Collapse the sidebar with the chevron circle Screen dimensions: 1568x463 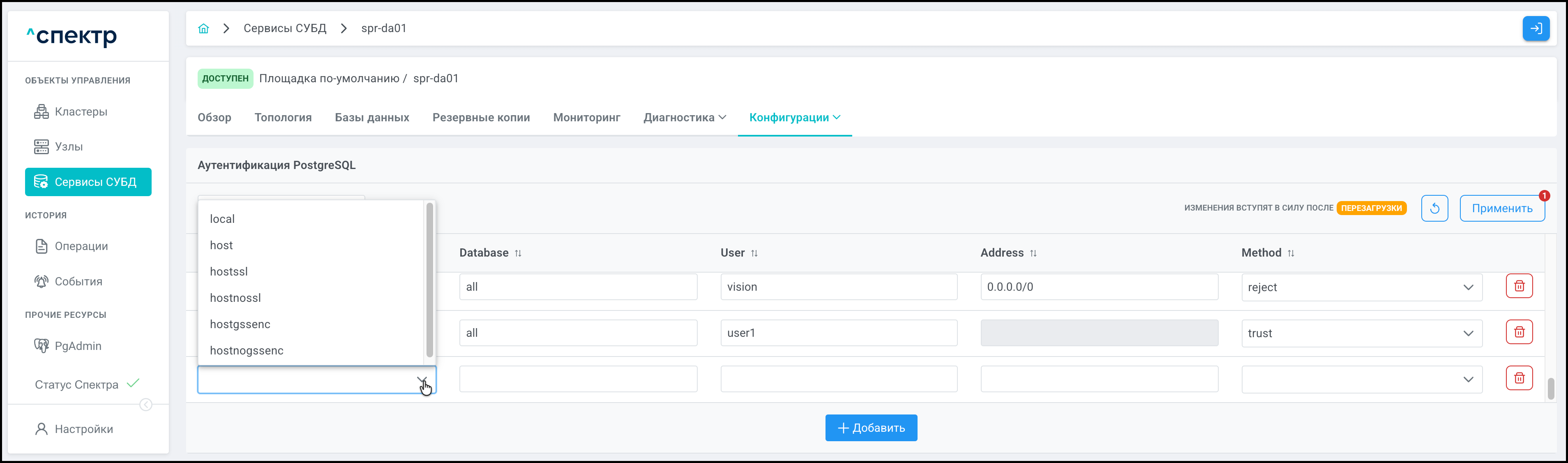point(146,405)
